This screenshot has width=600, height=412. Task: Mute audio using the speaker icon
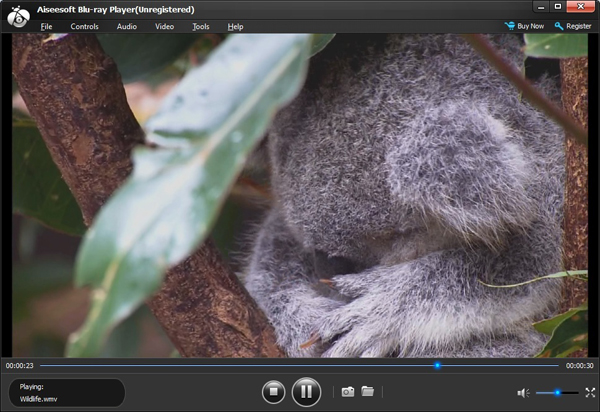coord(523,393)
